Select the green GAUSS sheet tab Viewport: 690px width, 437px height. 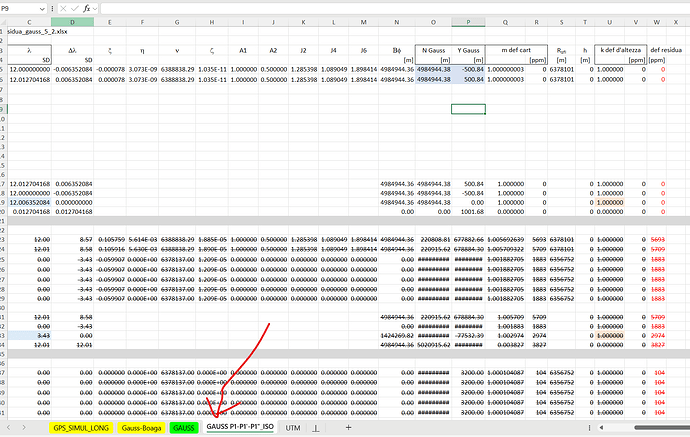tap(183, 427)
